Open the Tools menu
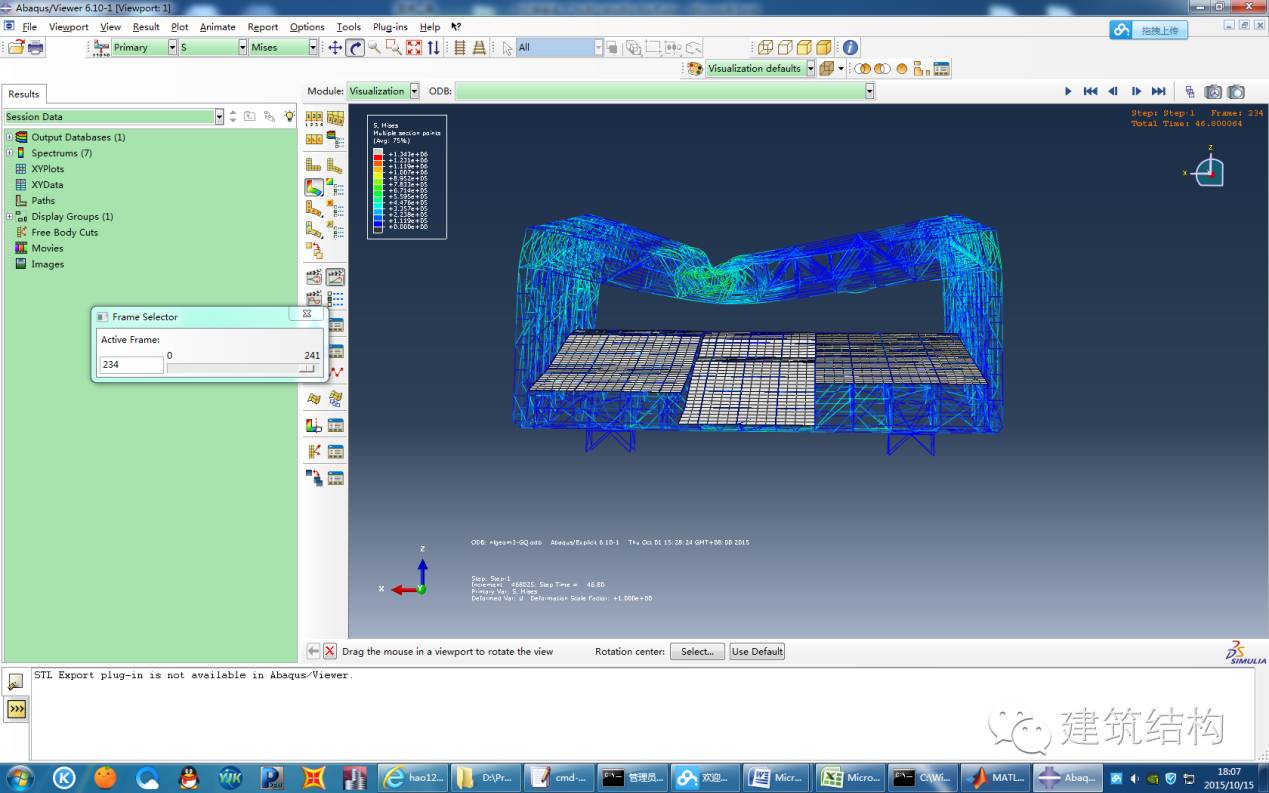Screen dimensions: 1269x793 pyautogui.click(x=349, y=27)
